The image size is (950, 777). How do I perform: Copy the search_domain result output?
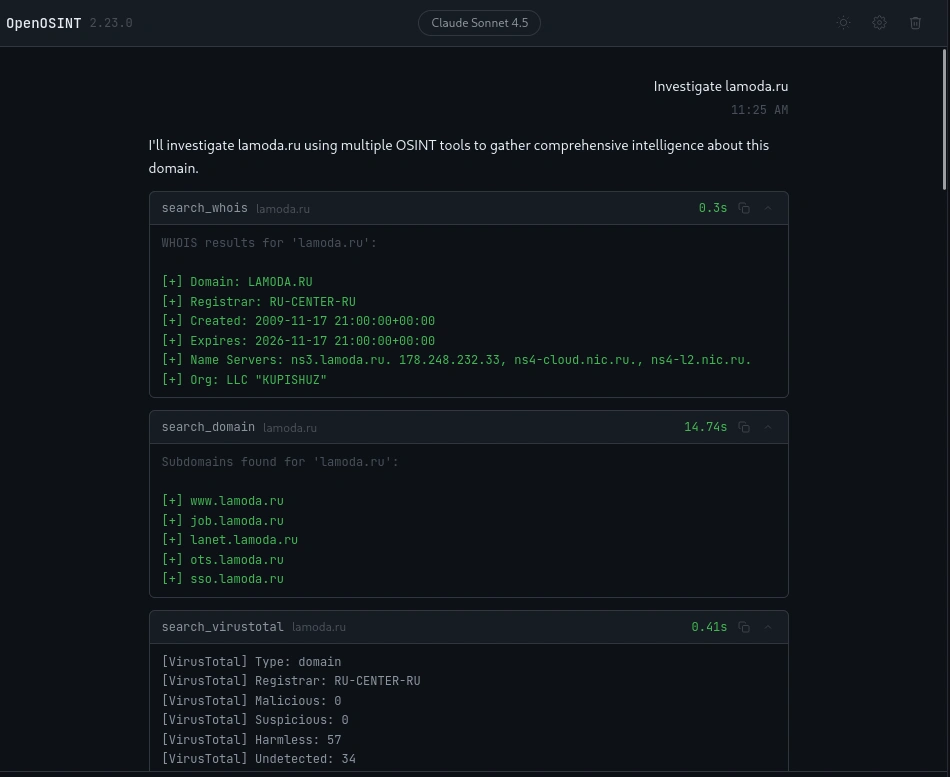point(744,427)
